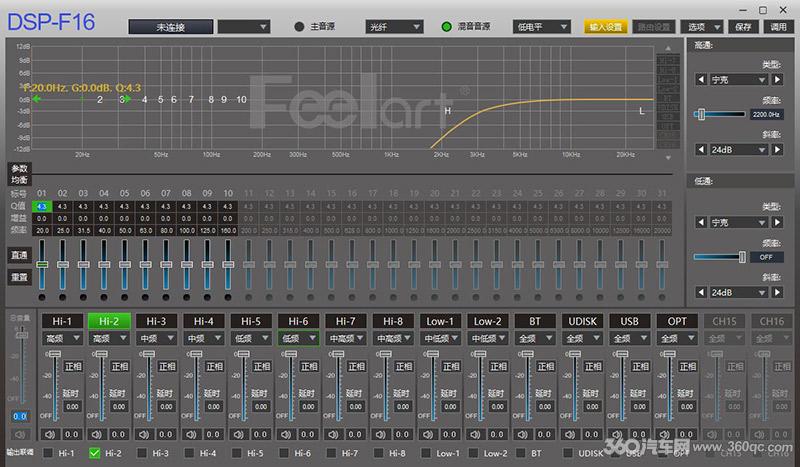
Task: Select the USB channel tab
Action: pos(630,321)
